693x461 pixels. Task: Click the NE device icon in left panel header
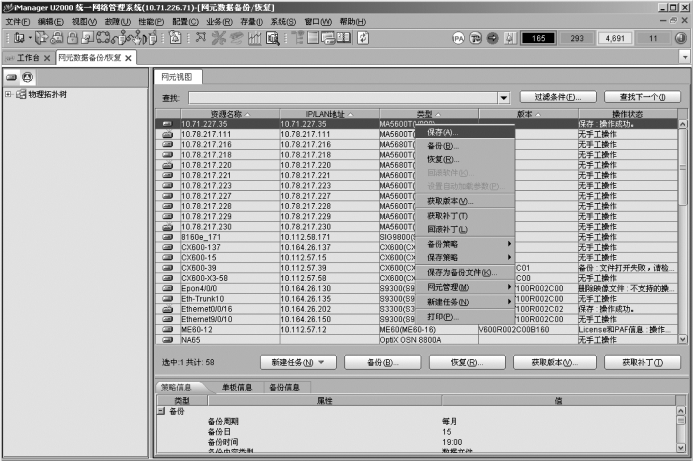pos(11,77)
